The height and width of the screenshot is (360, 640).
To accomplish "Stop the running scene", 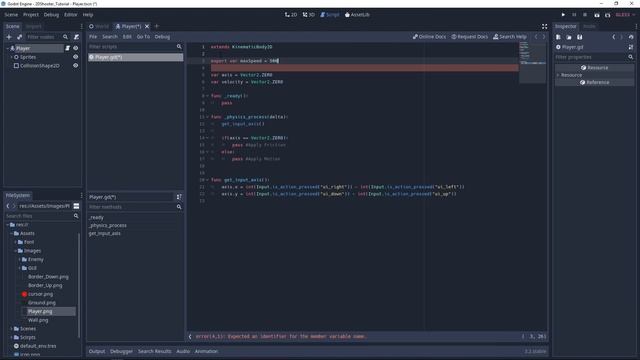I will [585, 15].
